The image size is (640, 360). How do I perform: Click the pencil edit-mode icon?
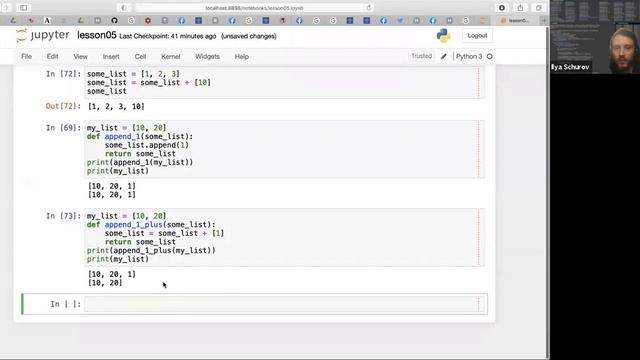click(x=444, y=56)
